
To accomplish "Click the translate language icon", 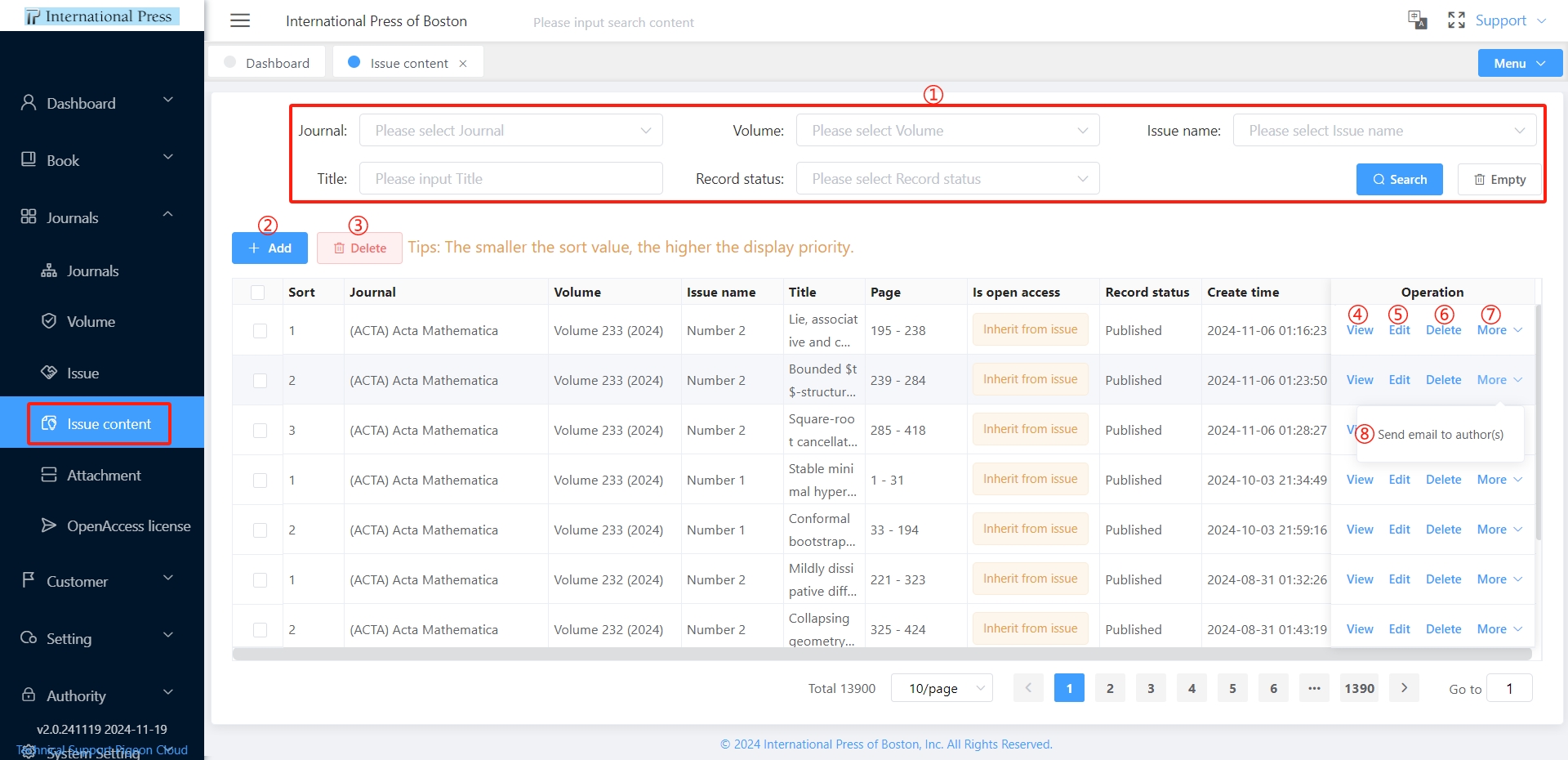I will click(1418, 20).
